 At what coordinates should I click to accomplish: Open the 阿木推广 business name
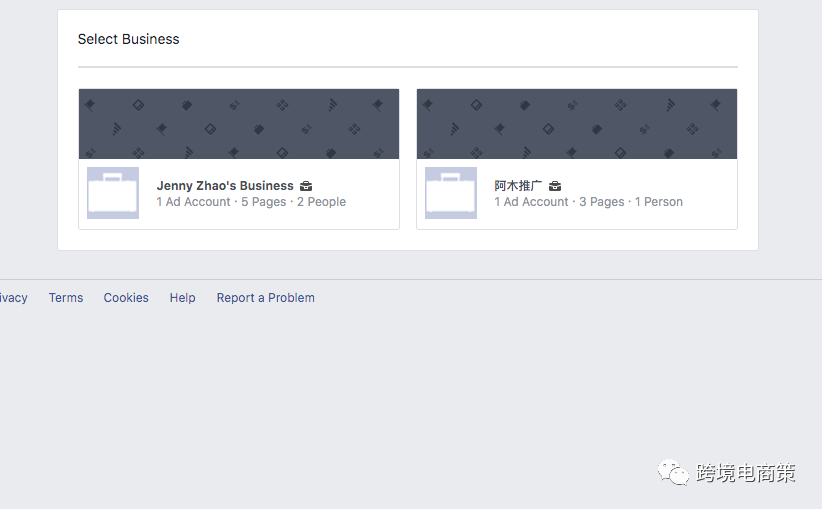[518, 186]
